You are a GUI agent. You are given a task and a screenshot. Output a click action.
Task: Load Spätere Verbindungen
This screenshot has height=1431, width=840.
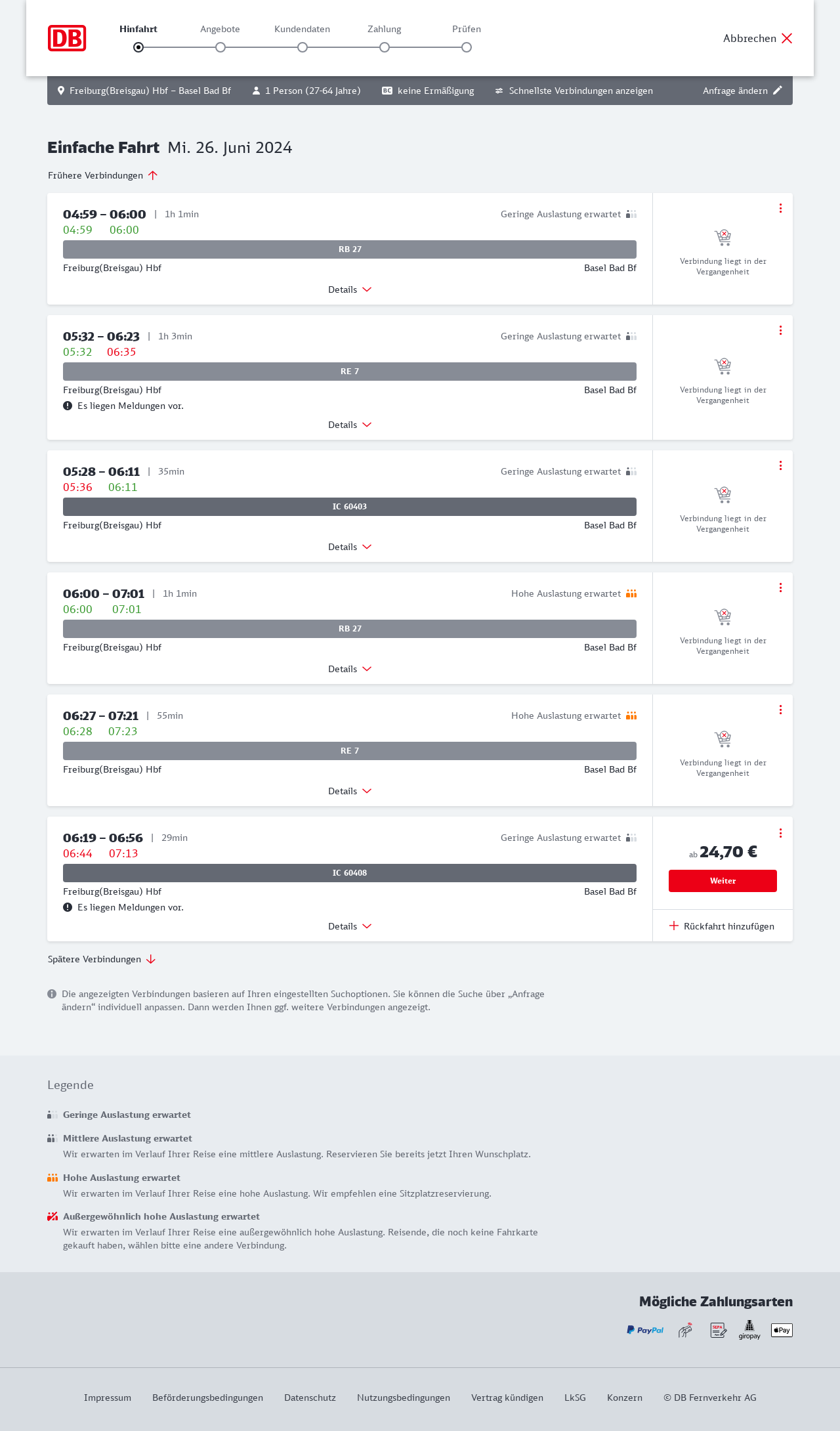pos(101,959)
